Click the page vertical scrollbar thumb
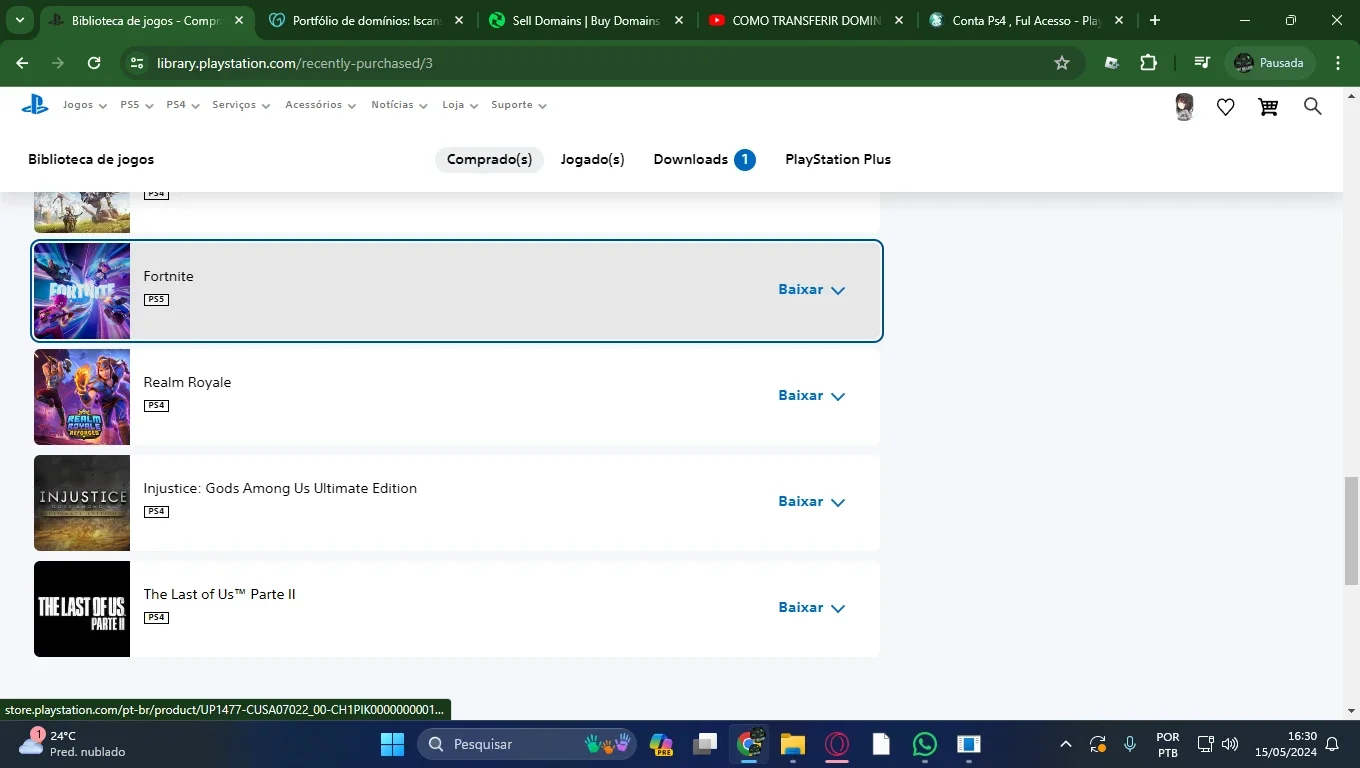 click(1351, 531)
